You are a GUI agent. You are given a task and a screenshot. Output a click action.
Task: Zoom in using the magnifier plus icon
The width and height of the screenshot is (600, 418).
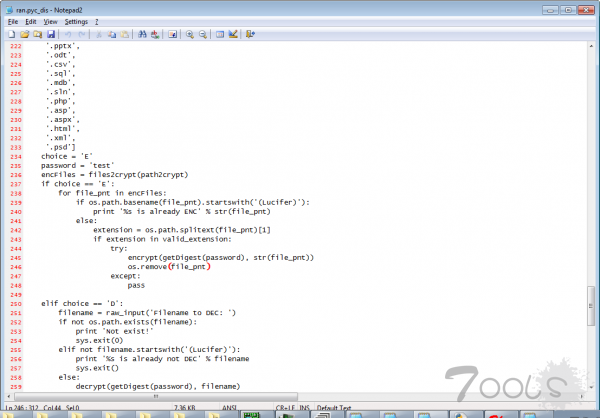click(191, 33)
